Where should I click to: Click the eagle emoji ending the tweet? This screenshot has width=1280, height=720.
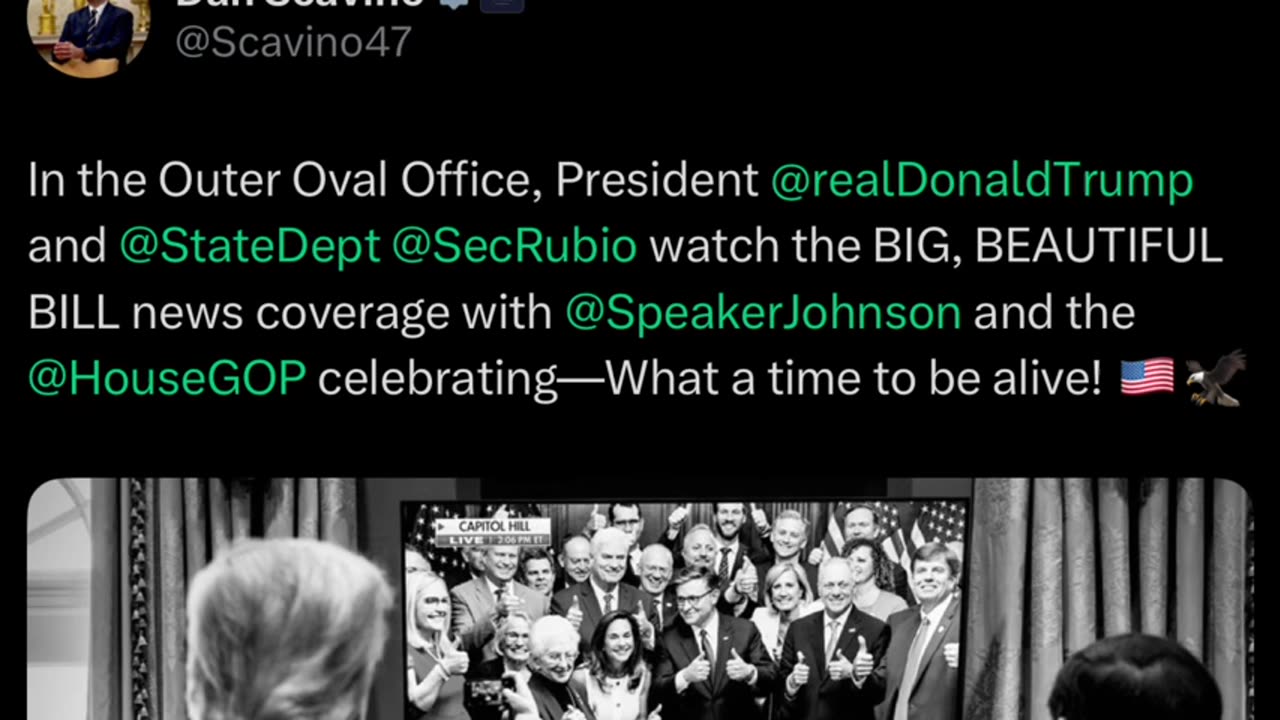click(x=1215, y=378)
